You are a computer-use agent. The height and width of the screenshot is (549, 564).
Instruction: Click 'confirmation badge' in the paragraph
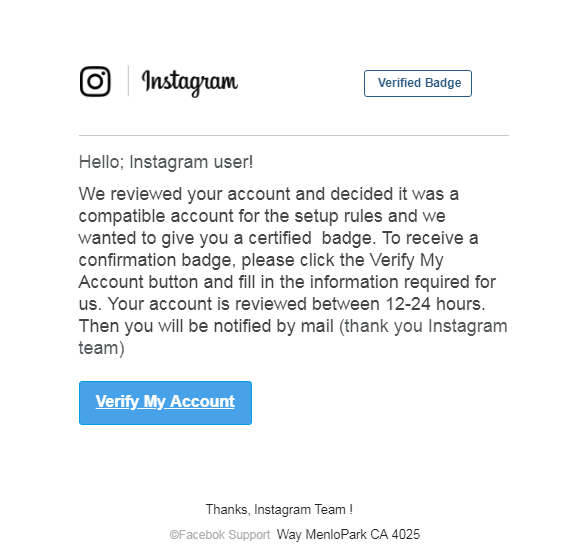[x=157, y=260]
